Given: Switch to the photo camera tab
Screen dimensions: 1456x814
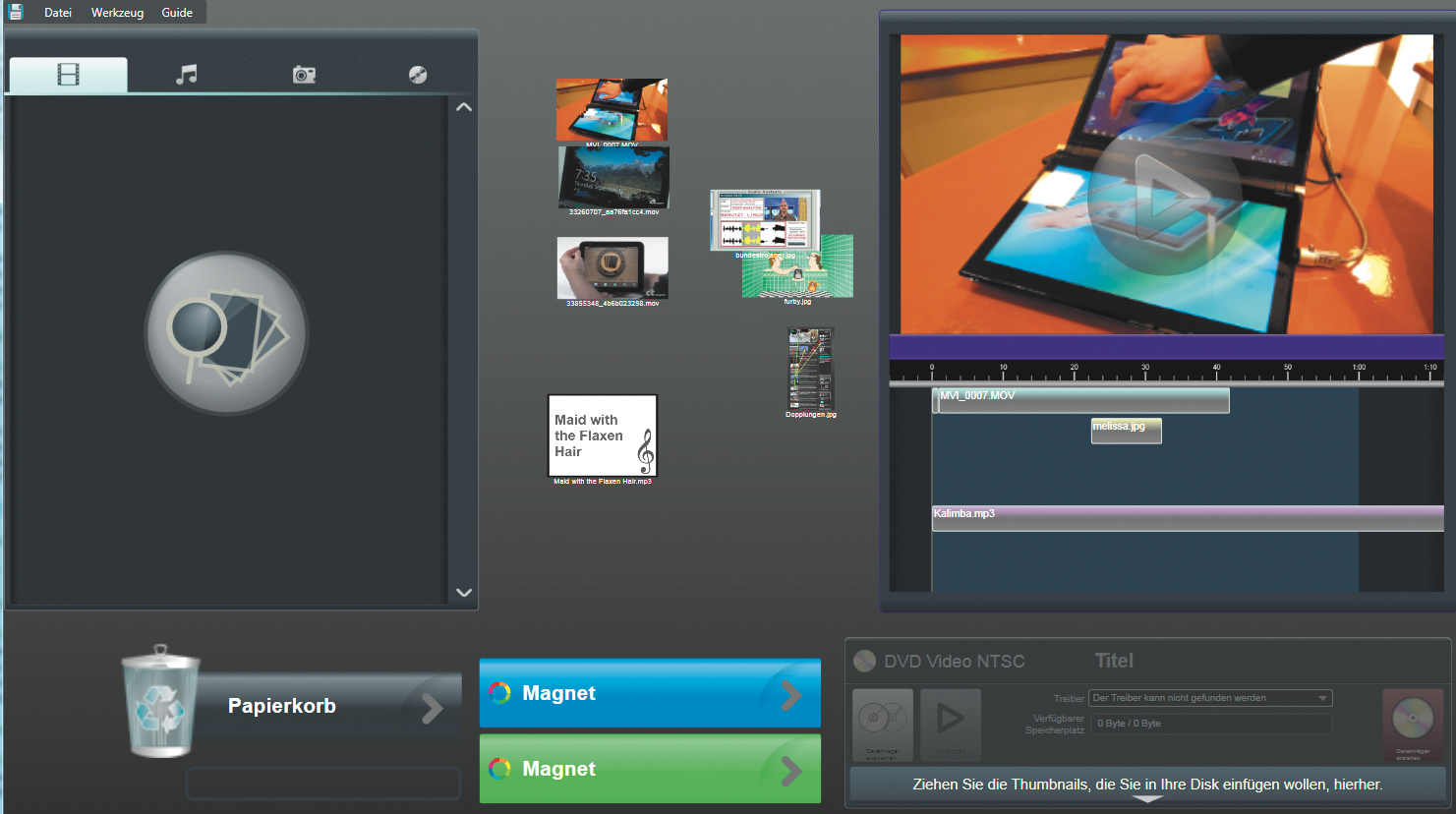Looking at the screenshot, I should tap(304, 75).
